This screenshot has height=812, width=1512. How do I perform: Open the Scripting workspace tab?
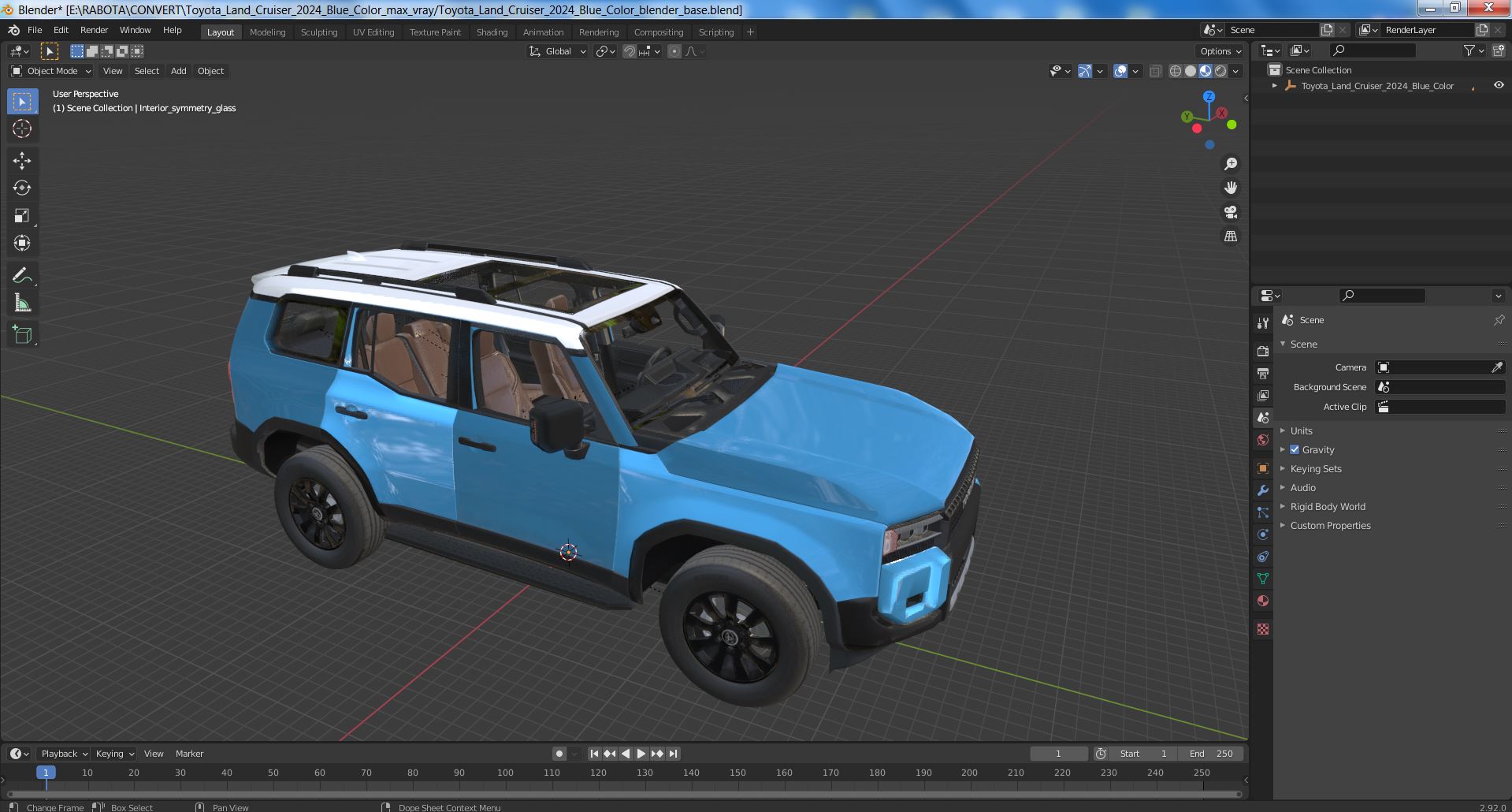[x=715, y=32]
